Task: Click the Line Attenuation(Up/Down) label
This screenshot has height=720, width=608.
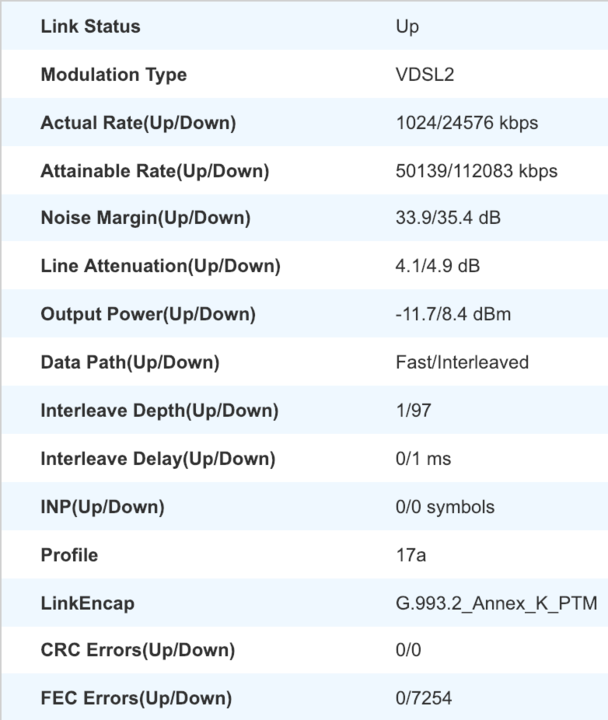Action: (160, 266)
